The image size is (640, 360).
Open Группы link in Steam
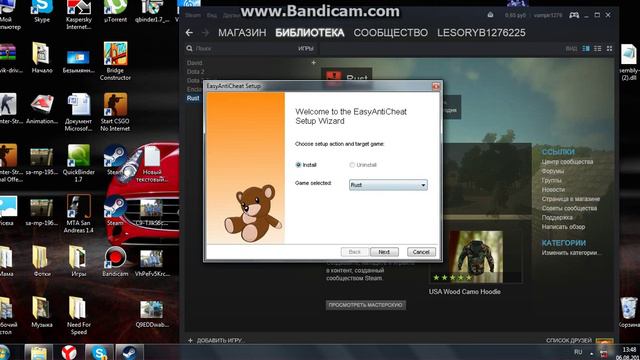(x=551, y=180)
